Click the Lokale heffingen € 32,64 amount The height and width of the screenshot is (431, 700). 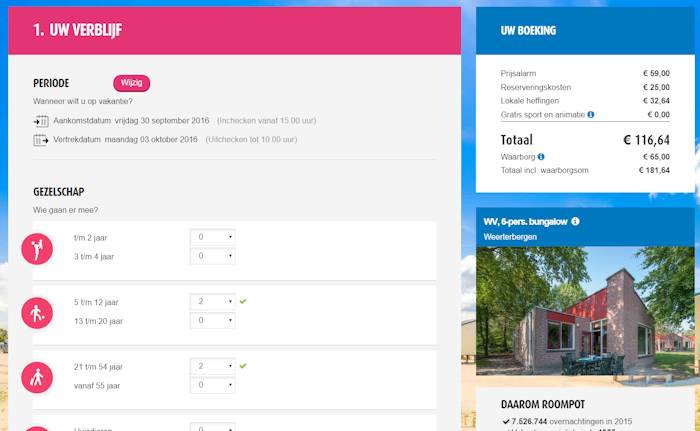(x=656, y=101)
